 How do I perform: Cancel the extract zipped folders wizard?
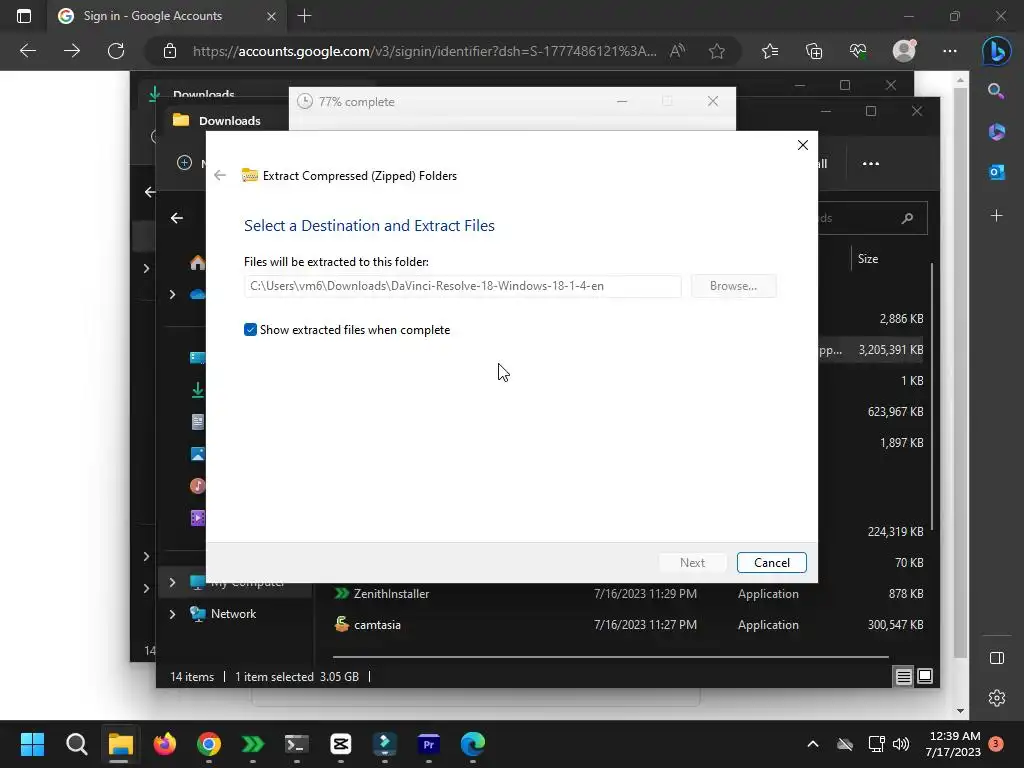tap(771, 563)
